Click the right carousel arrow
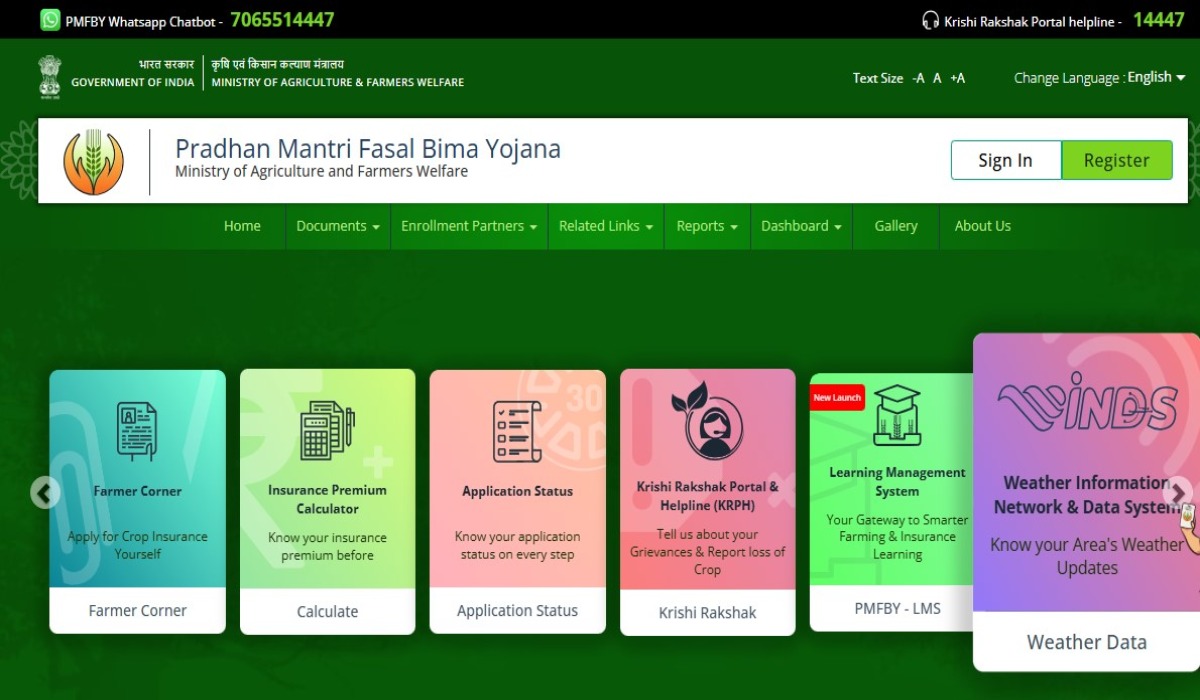Viewport: 1200px width, 700px height. coord(1177,492)
